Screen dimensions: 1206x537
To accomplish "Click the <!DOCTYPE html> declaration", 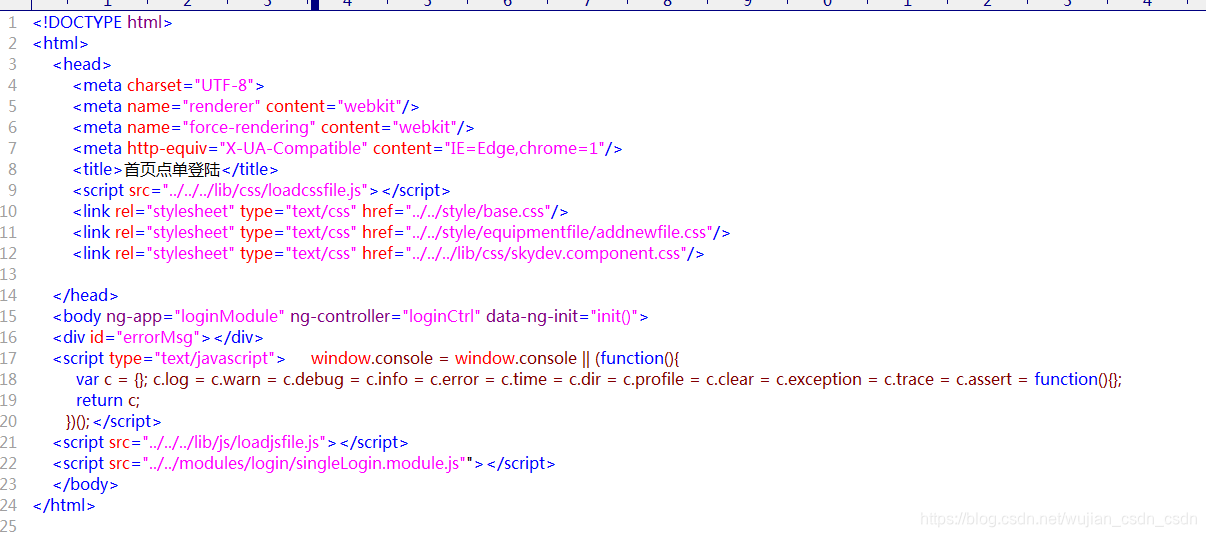I will coord(102,22).
